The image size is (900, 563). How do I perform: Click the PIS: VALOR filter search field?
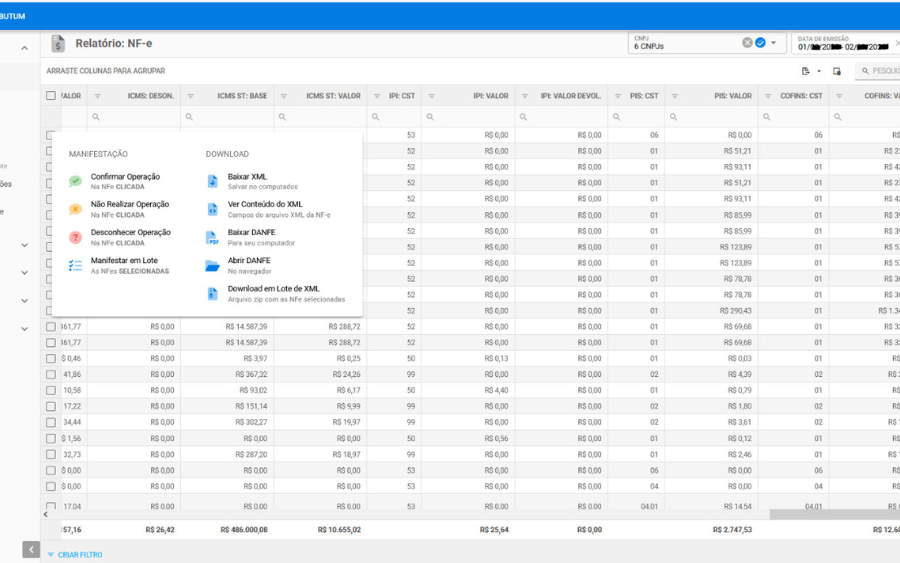click(712, 117)
